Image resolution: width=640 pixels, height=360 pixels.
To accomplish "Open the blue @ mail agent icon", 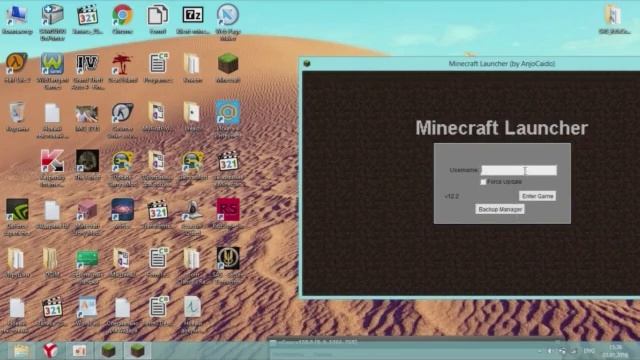I will click(228, 112).
